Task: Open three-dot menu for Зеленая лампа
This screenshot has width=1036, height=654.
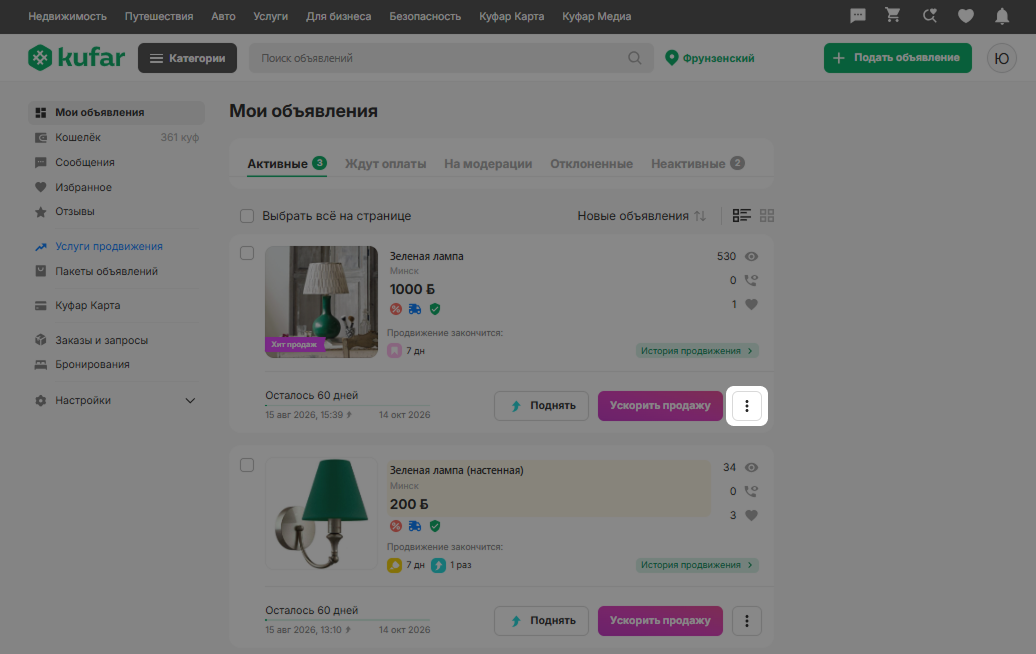Action: click(747, 406)
